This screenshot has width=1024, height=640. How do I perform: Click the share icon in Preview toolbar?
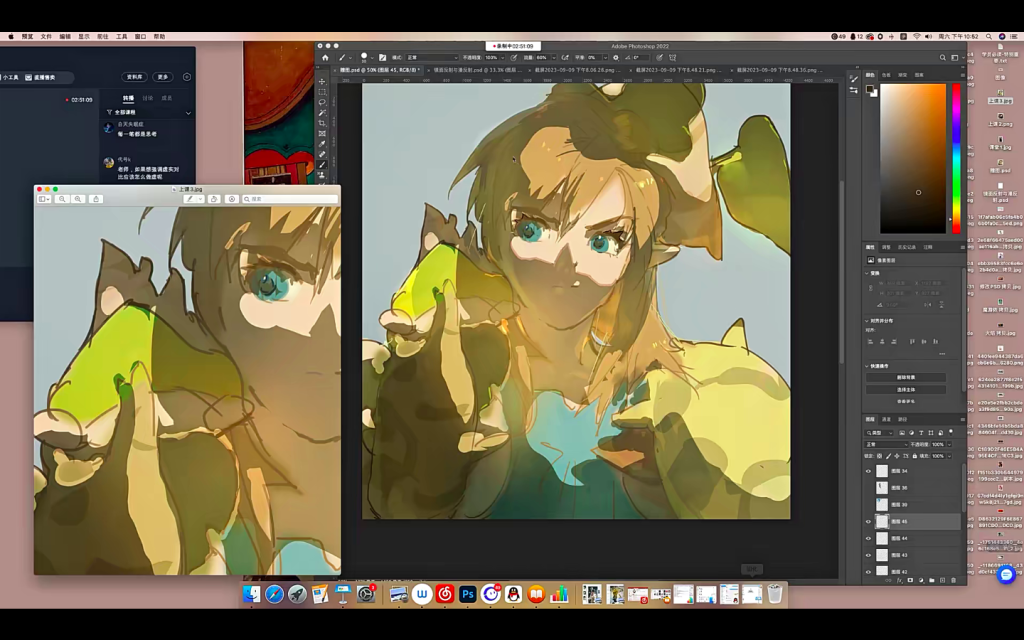(x=96, y=199)
